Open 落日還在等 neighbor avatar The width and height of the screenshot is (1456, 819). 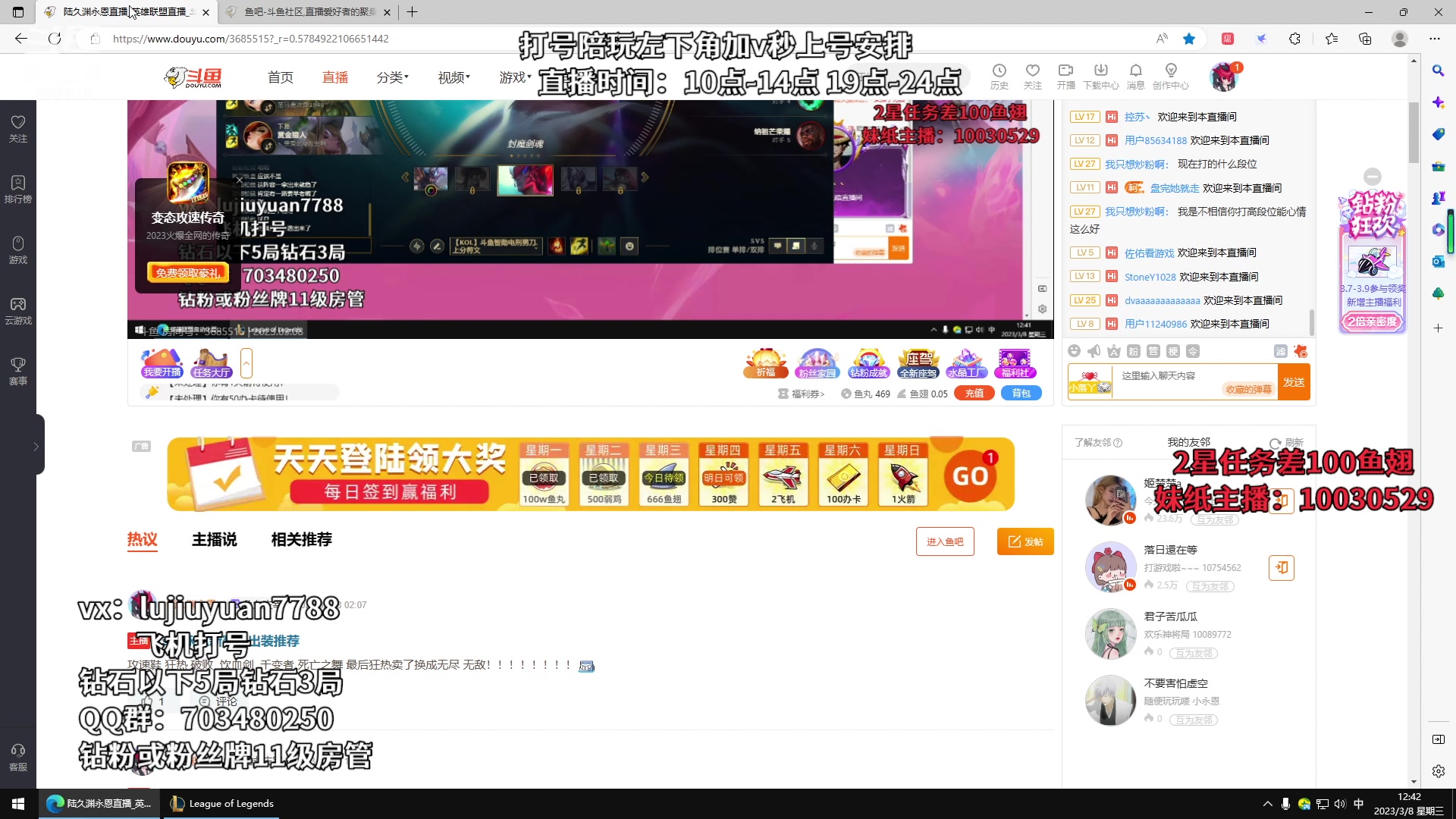click(1110, 566)
